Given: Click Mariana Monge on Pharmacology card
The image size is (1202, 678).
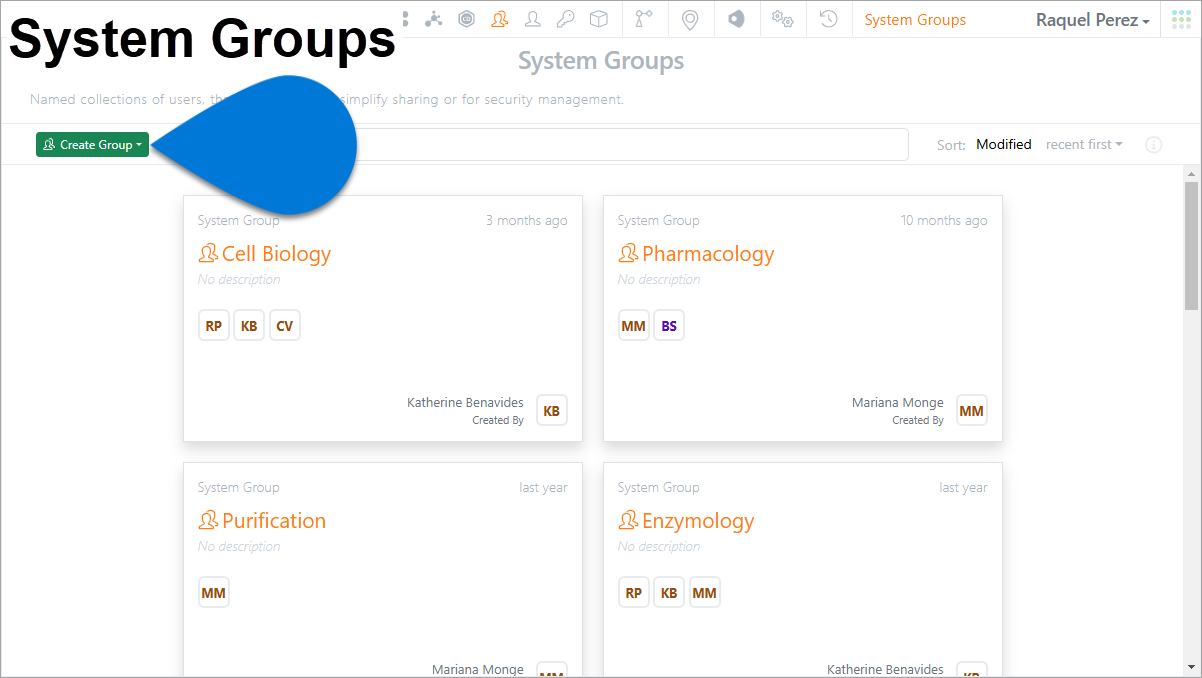Looking at the screenshot, I should pos(898,402).
